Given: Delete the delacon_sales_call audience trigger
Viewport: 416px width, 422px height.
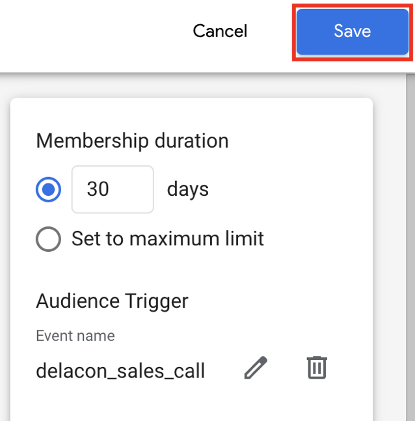Looking at the screenshot, I should coord(317,368).
